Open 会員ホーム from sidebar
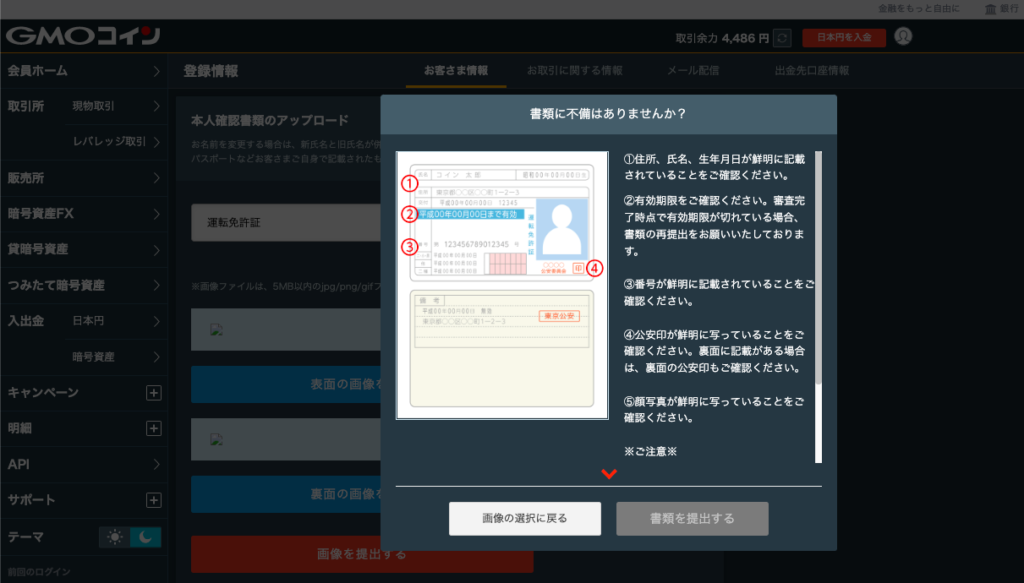1024x583 pixels. click(84, 71)
